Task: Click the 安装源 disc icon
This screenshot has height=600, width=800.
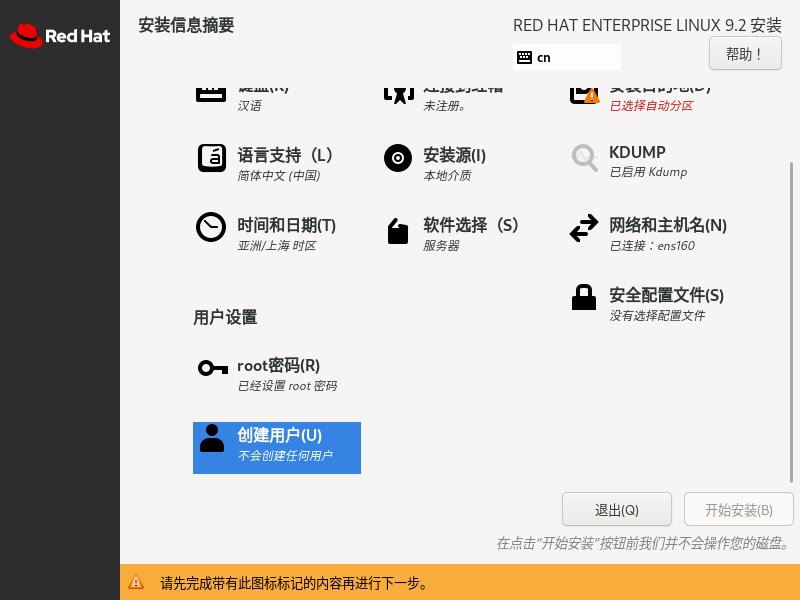Action: [x=398, y=158]
